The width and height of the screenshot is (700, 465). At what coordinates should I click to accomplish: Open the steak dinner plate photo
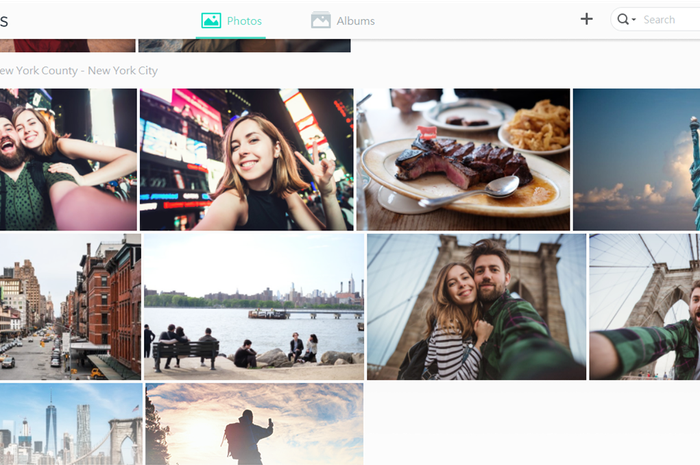click(463, 159)
